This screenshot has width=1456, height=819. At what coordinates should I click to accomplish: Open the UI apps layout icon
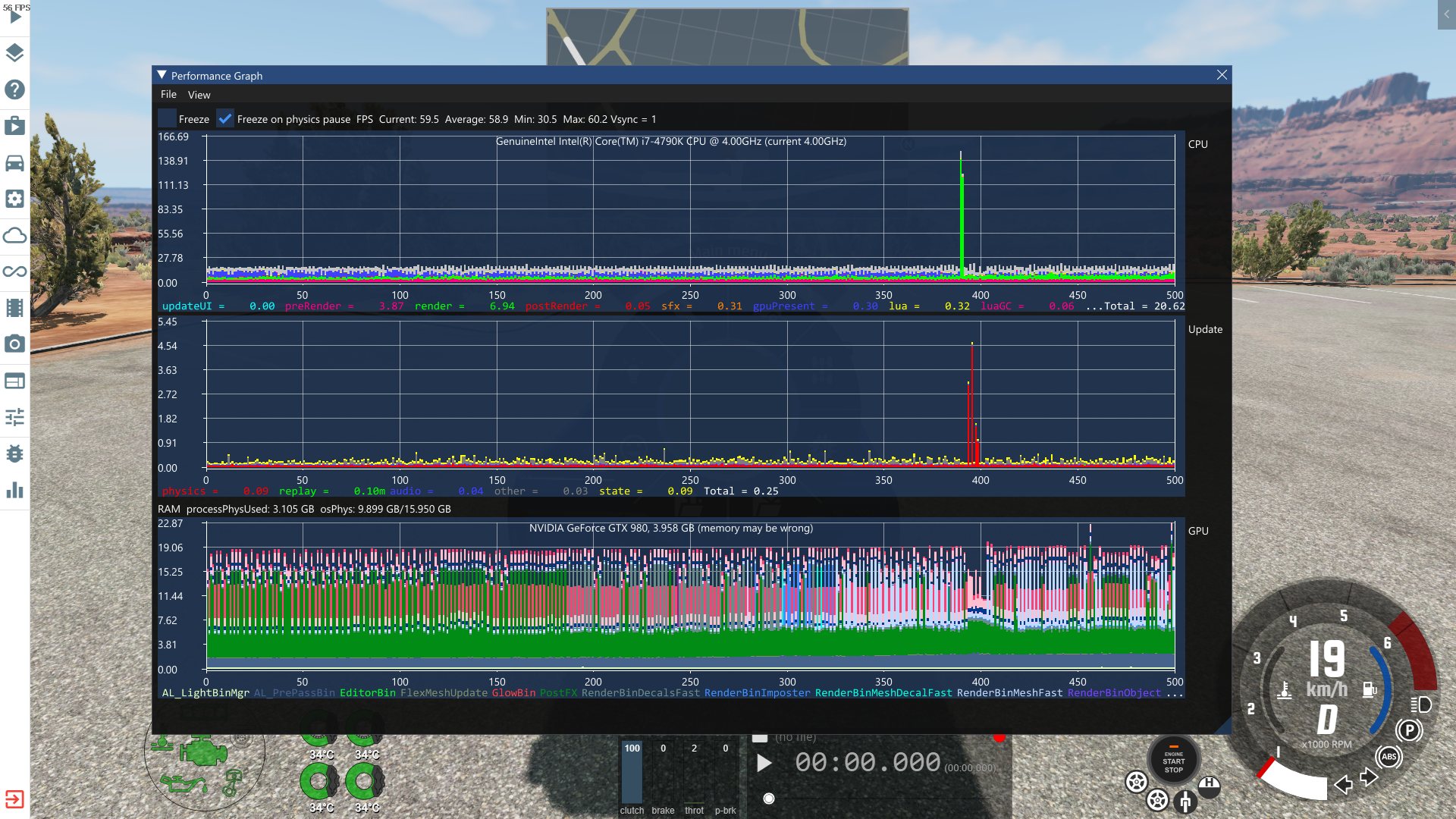15,381
